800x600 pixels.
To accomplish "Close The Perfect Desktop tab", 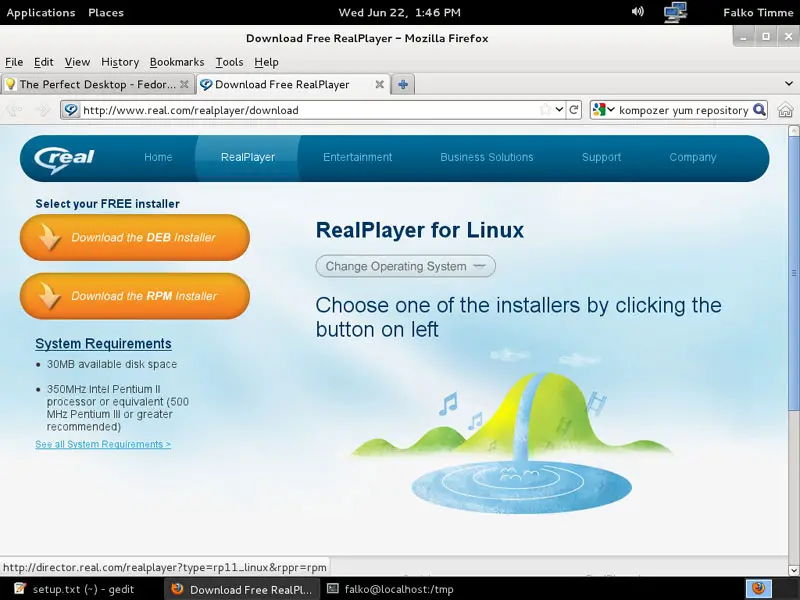I will tap(184, 84).
